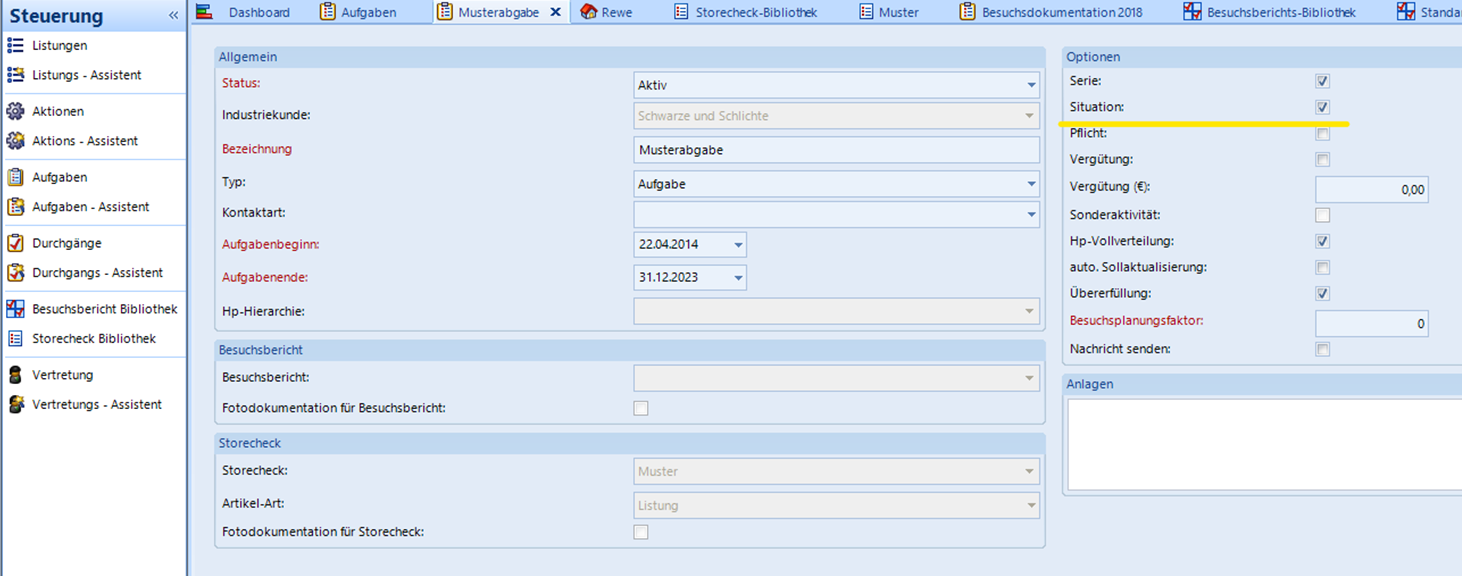Click the Vertretung person icon
1462x576 pixels.
click(x=15, y=376)
